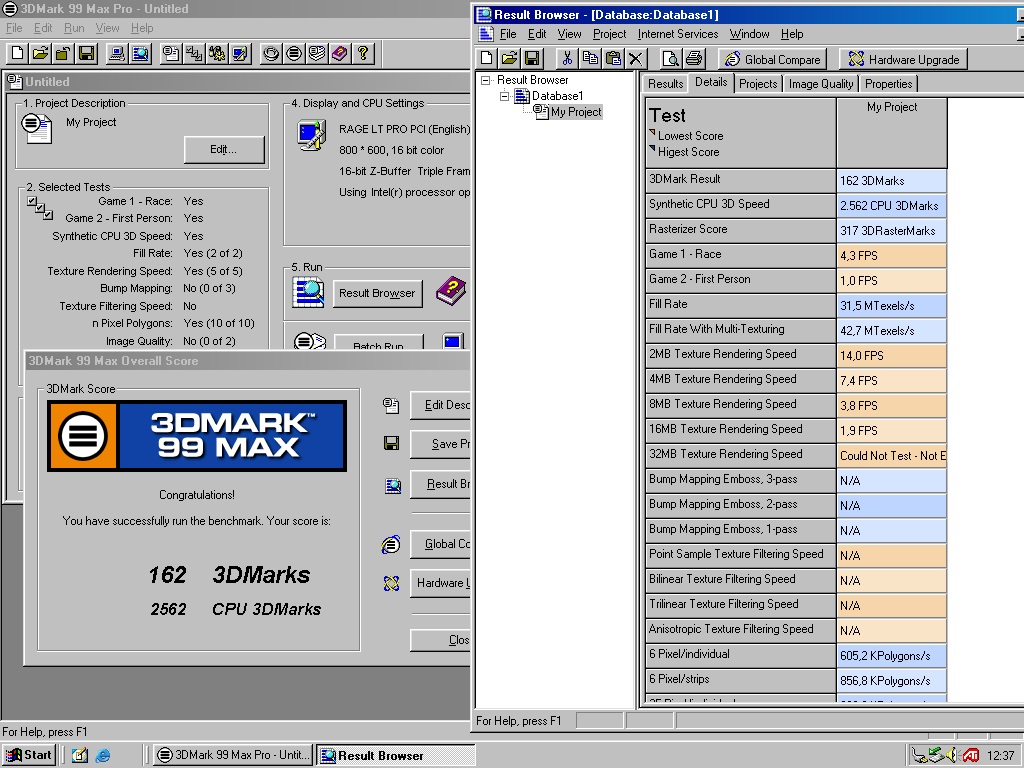
Task: Click the Windows Start button
Action: click(x=29, y=756)
